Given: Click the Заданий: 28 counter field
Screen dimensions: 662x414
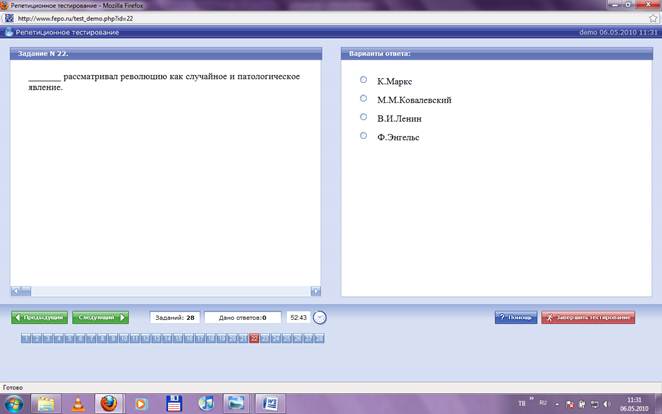Looking at the screenshot, I should 175,317.
